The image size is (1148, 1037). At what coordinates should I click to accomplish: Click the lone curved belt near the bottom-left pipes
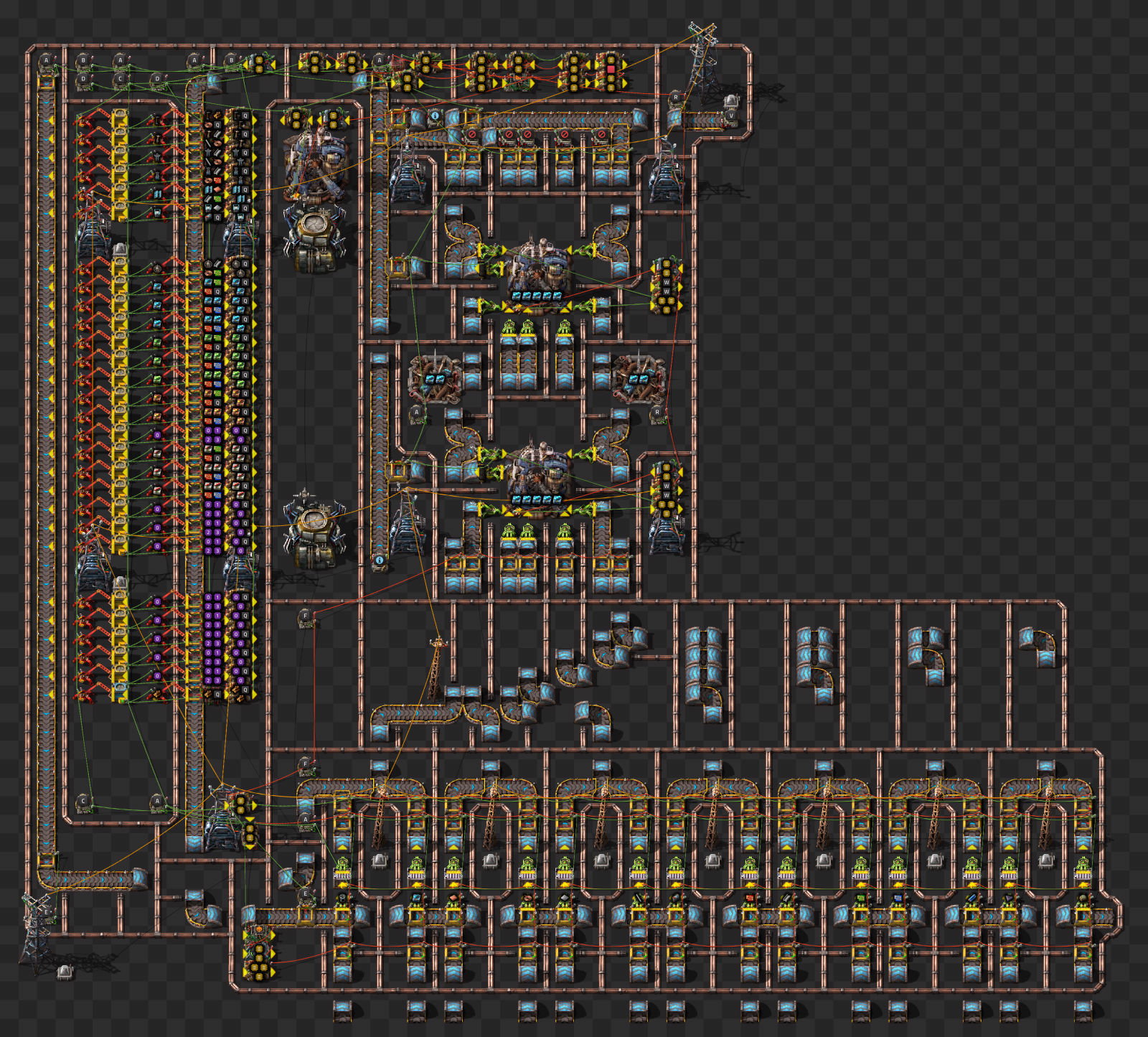tap(203, 908)
